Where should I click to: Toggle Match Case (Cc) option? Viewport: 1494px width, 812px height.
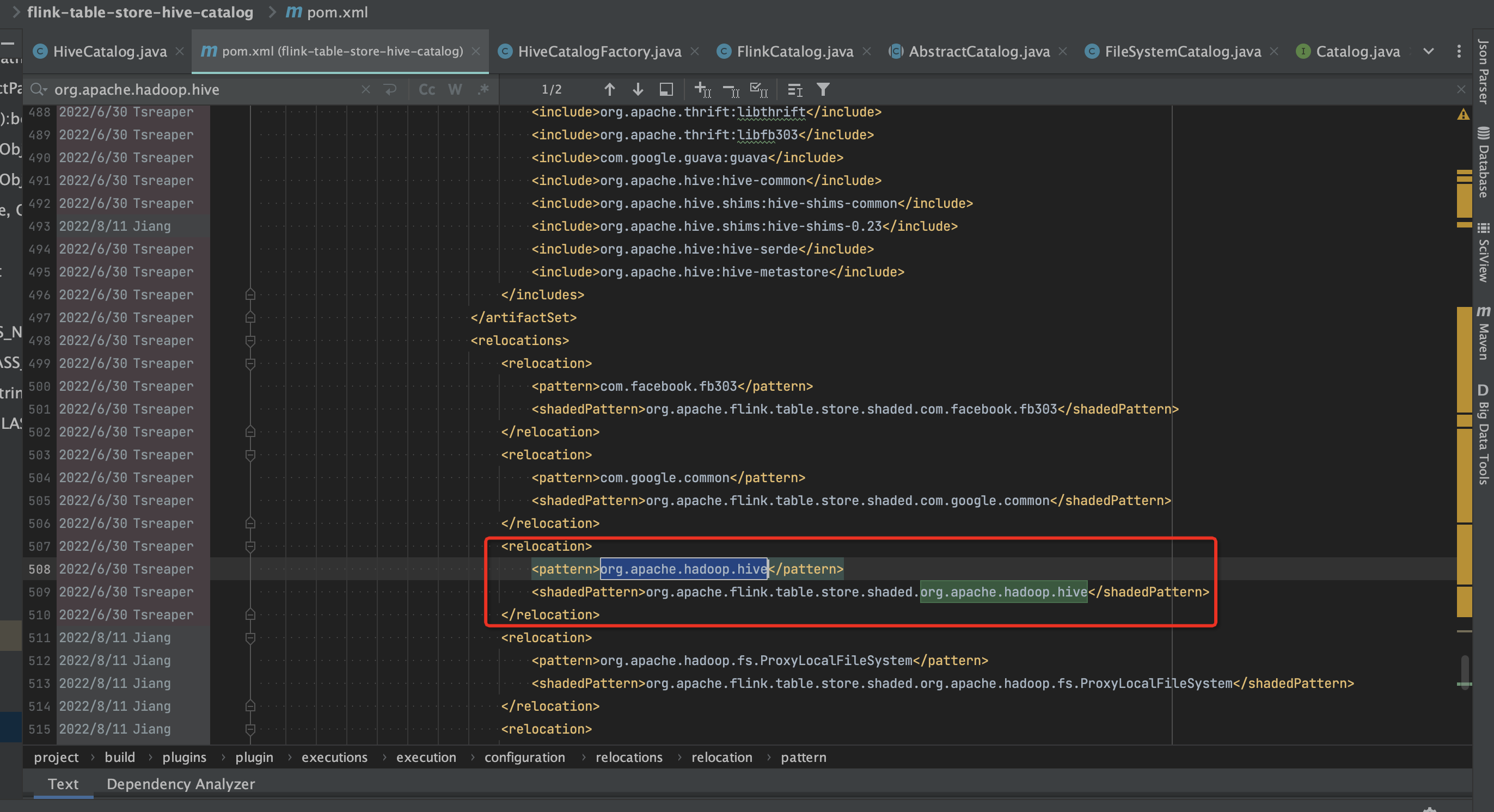[x=427, y=89]
